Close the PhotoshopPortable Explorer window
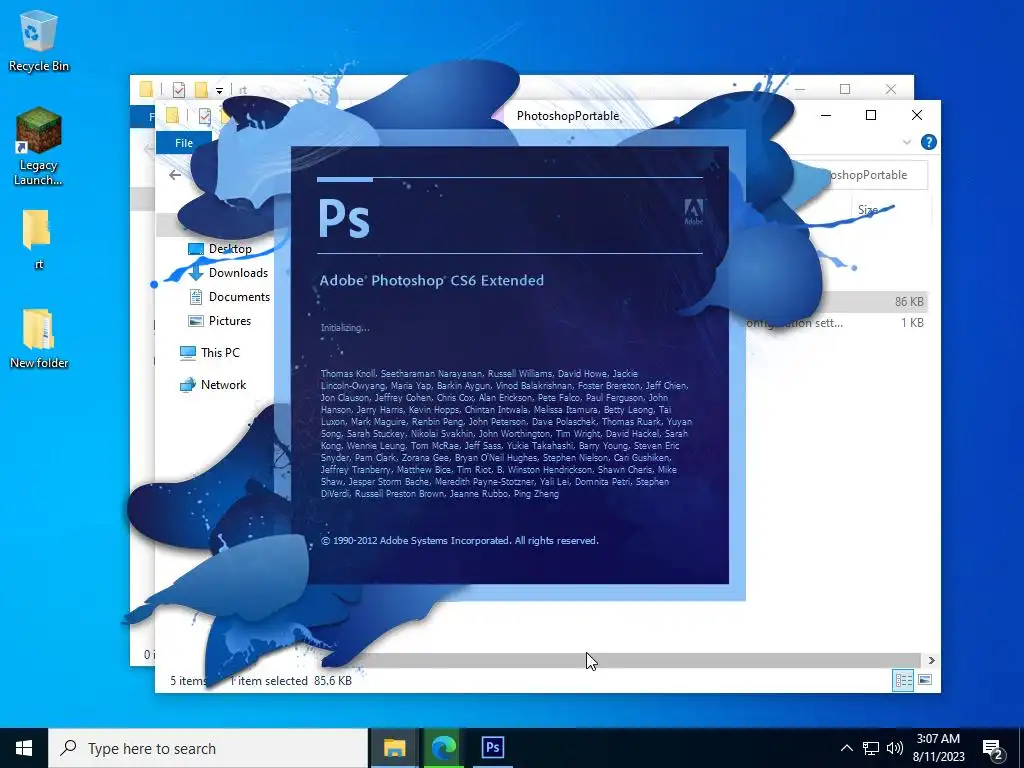Viewport: 1024px width, 768px height. pos(917,116)
